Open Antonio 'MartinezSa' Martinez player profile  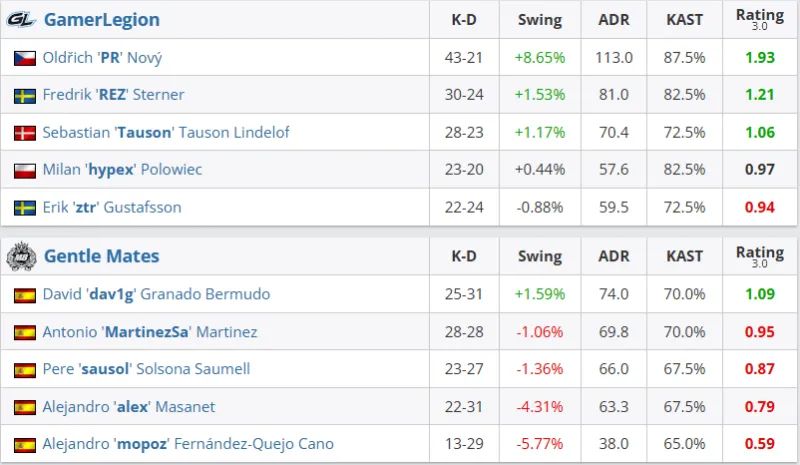(149, 332)
